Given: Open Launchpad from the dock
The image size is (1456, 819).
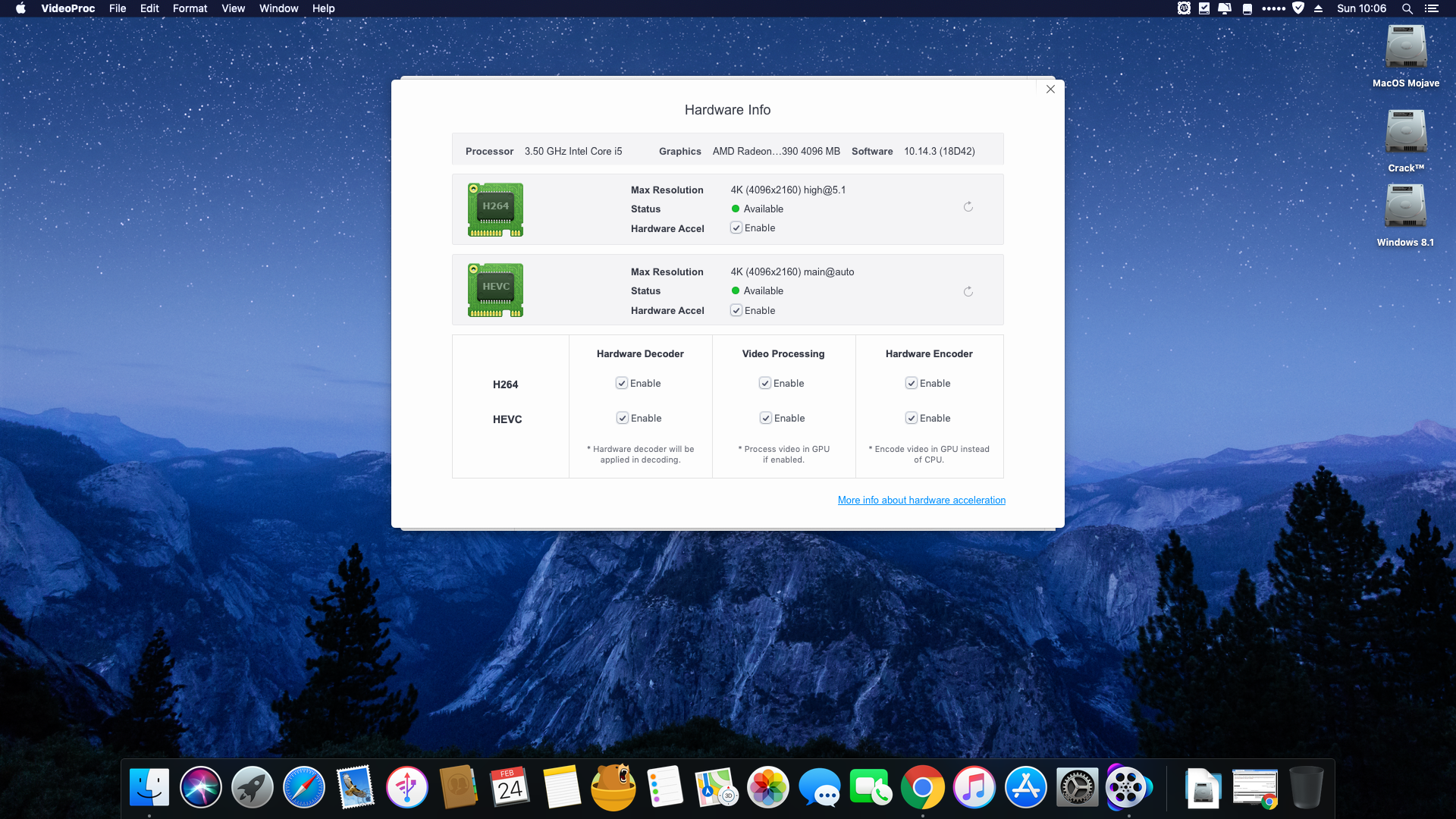Looking at the screenshot, I should (253, 788).
